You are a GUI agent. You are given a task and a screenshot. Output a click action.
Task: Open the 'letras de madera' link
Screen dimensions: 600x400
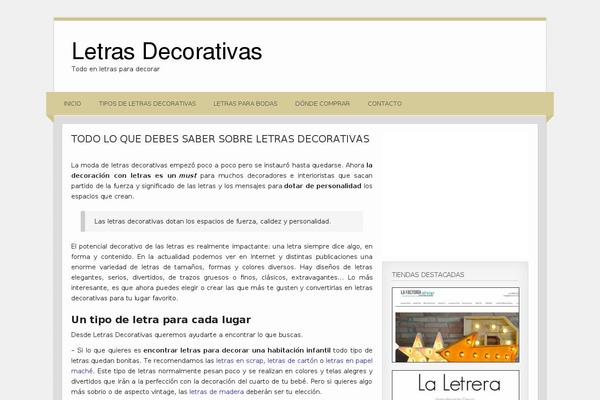pyautogui.click(x=217, y=392)
